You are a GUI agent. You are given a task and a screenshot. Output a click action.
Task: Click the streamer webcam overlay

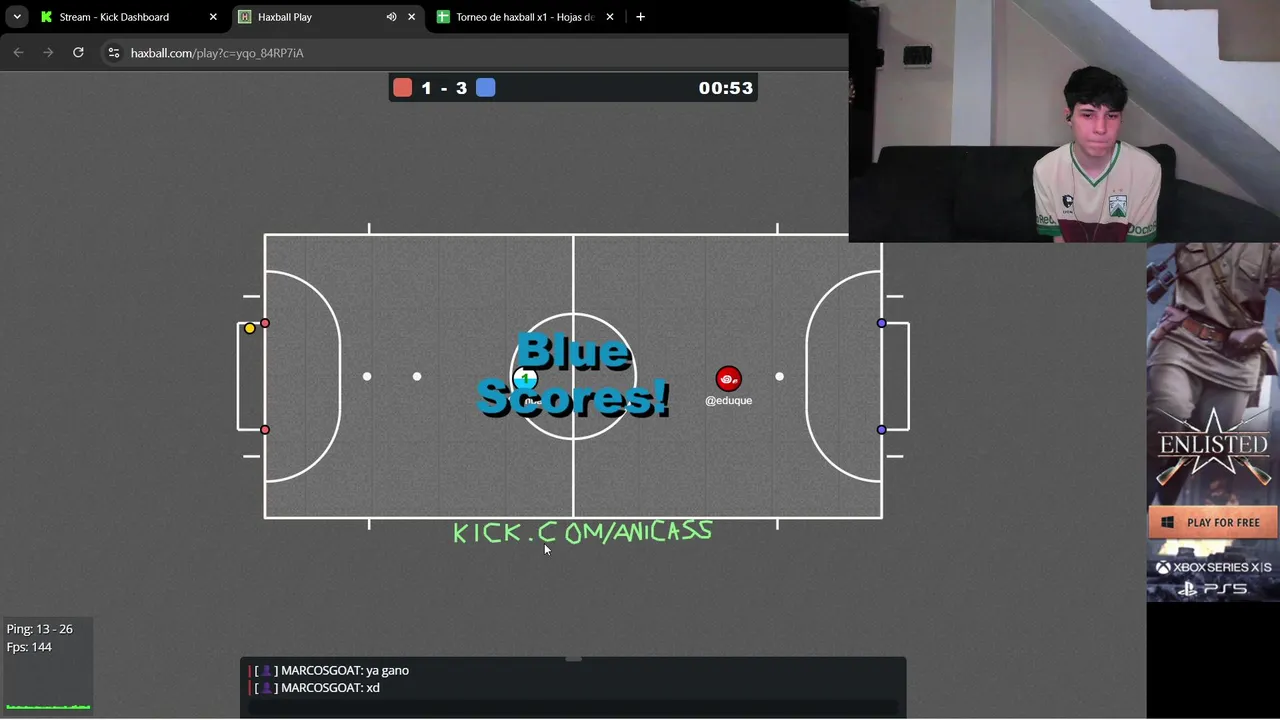pos(1064,121)
